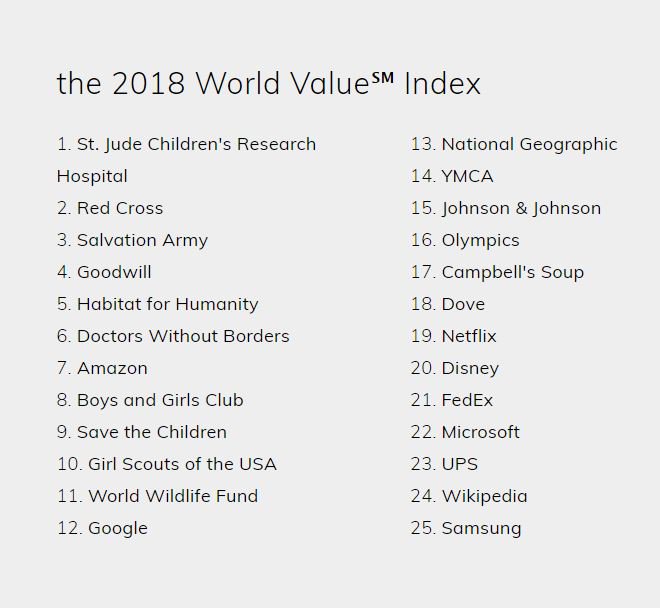Choose the "21. FedEx" entry

[452, 400]
